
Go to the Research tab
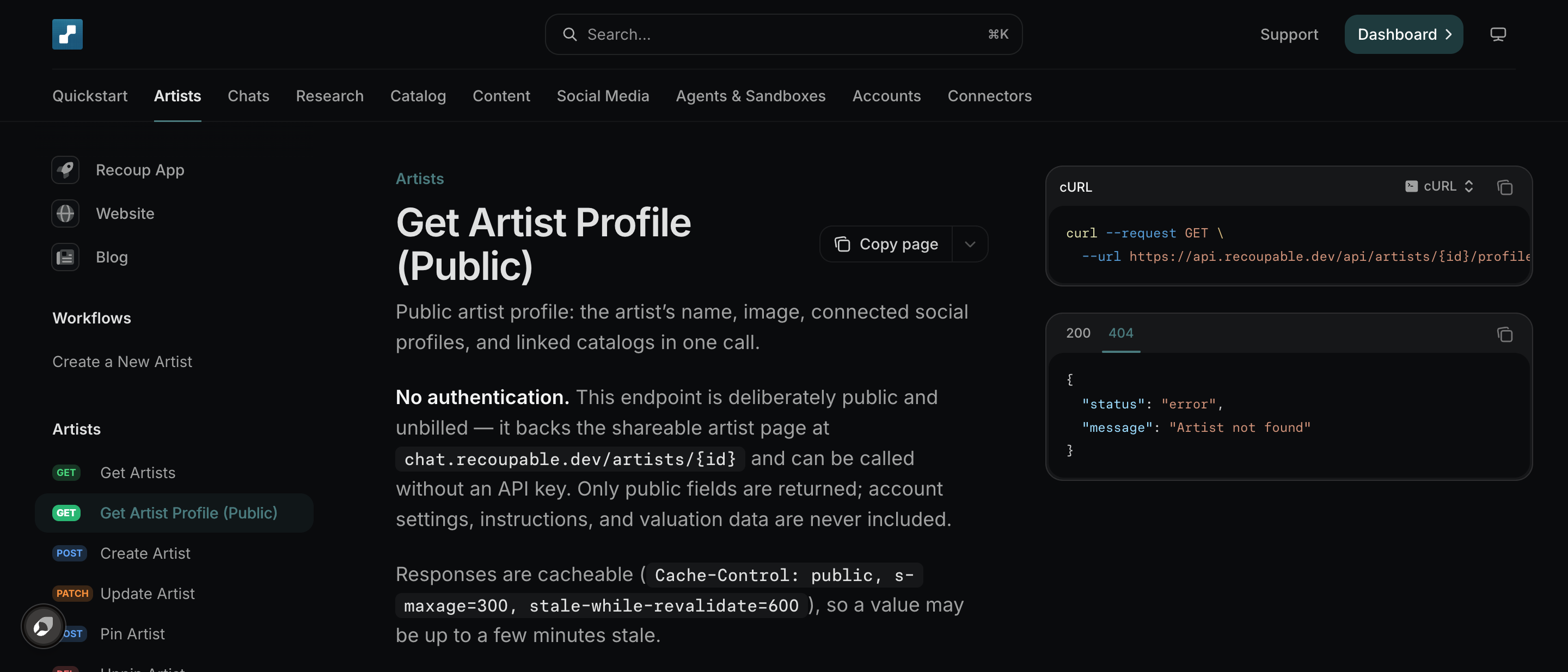point(330,95)
